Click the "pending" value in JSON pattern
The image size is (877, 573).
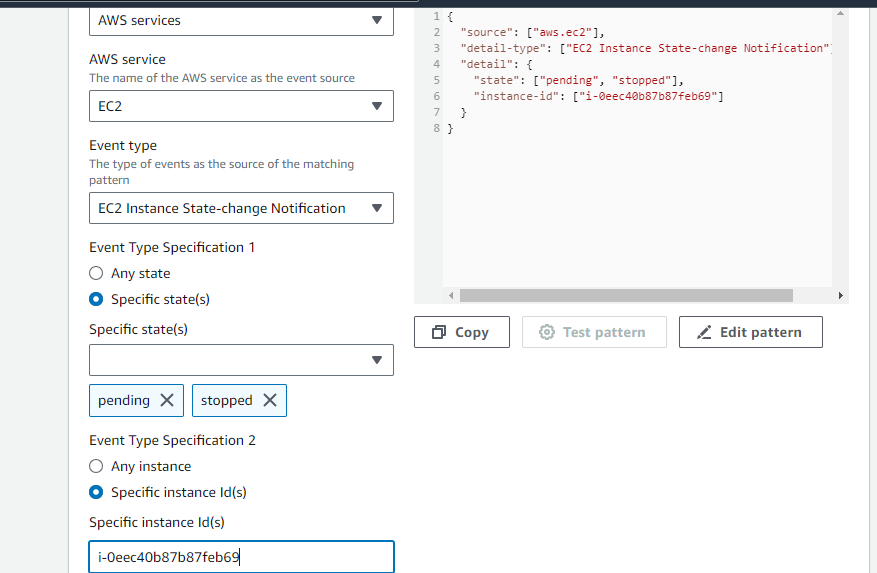(569, 80)
